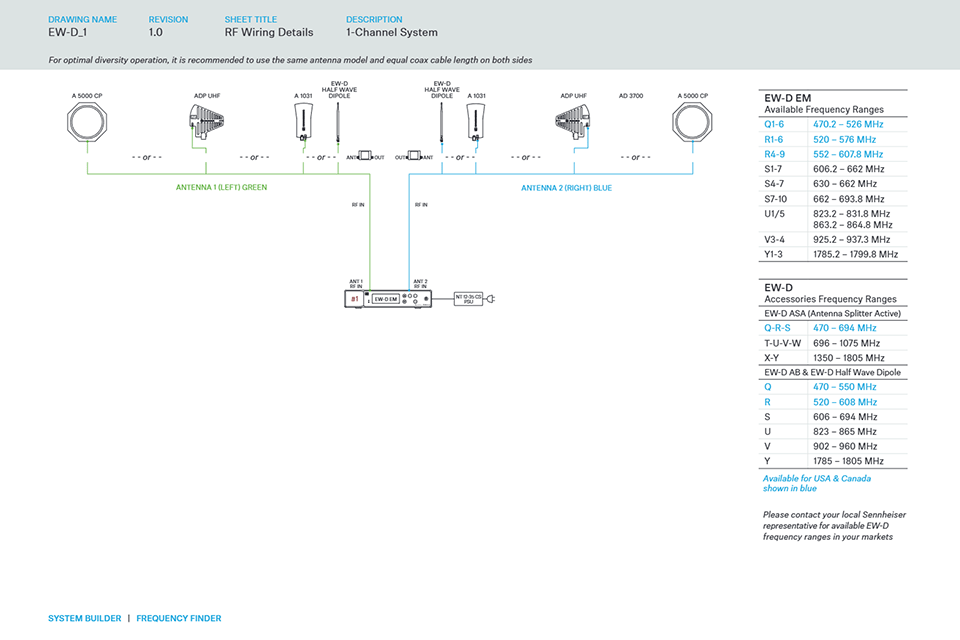Open the FREQUENCY FINDER link
Image resolution: width=960 pixels, height=640 pixels.
[x=179, y=619]
